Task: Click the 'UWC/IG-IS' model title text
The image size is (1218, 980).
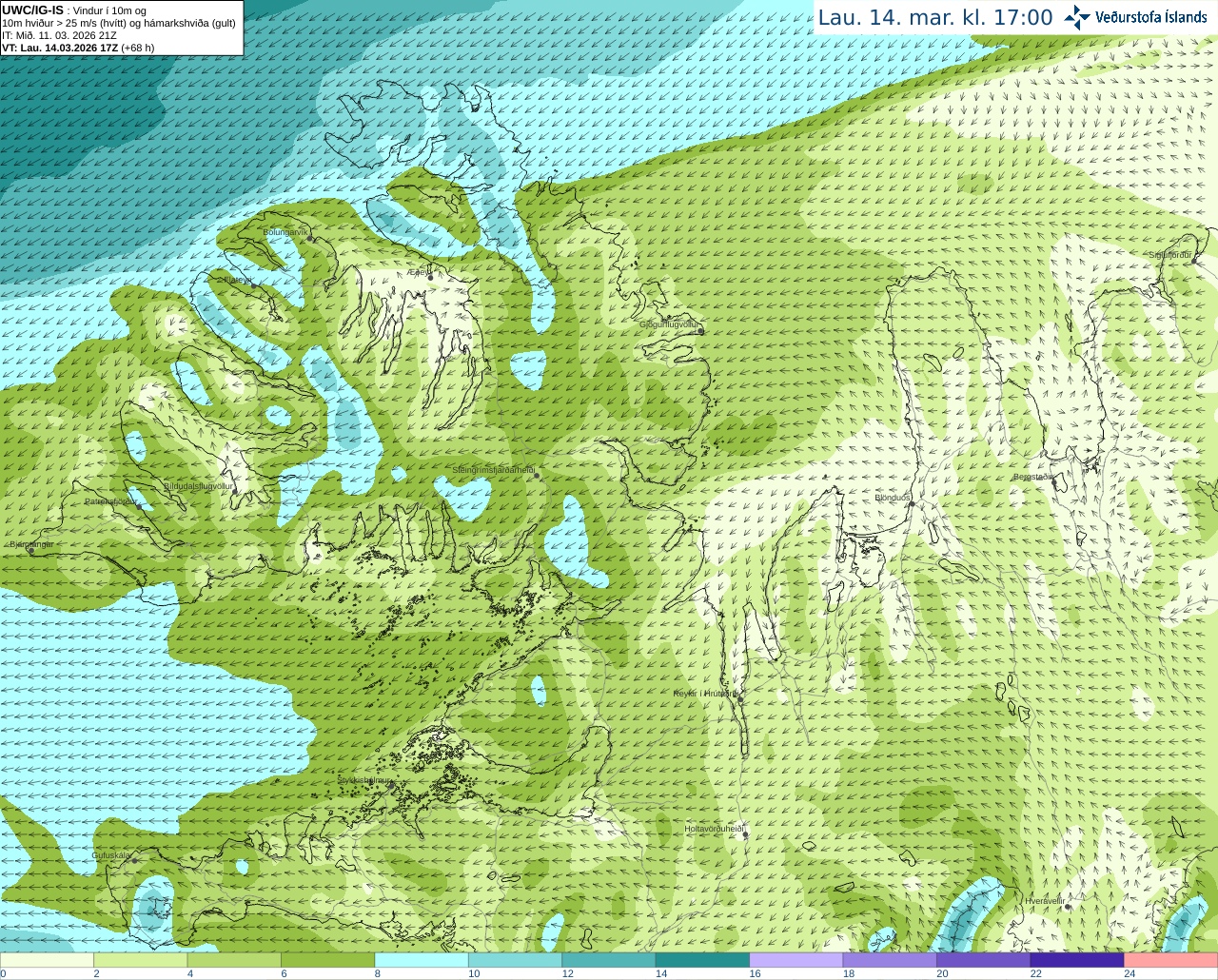Action: [32, 10]
